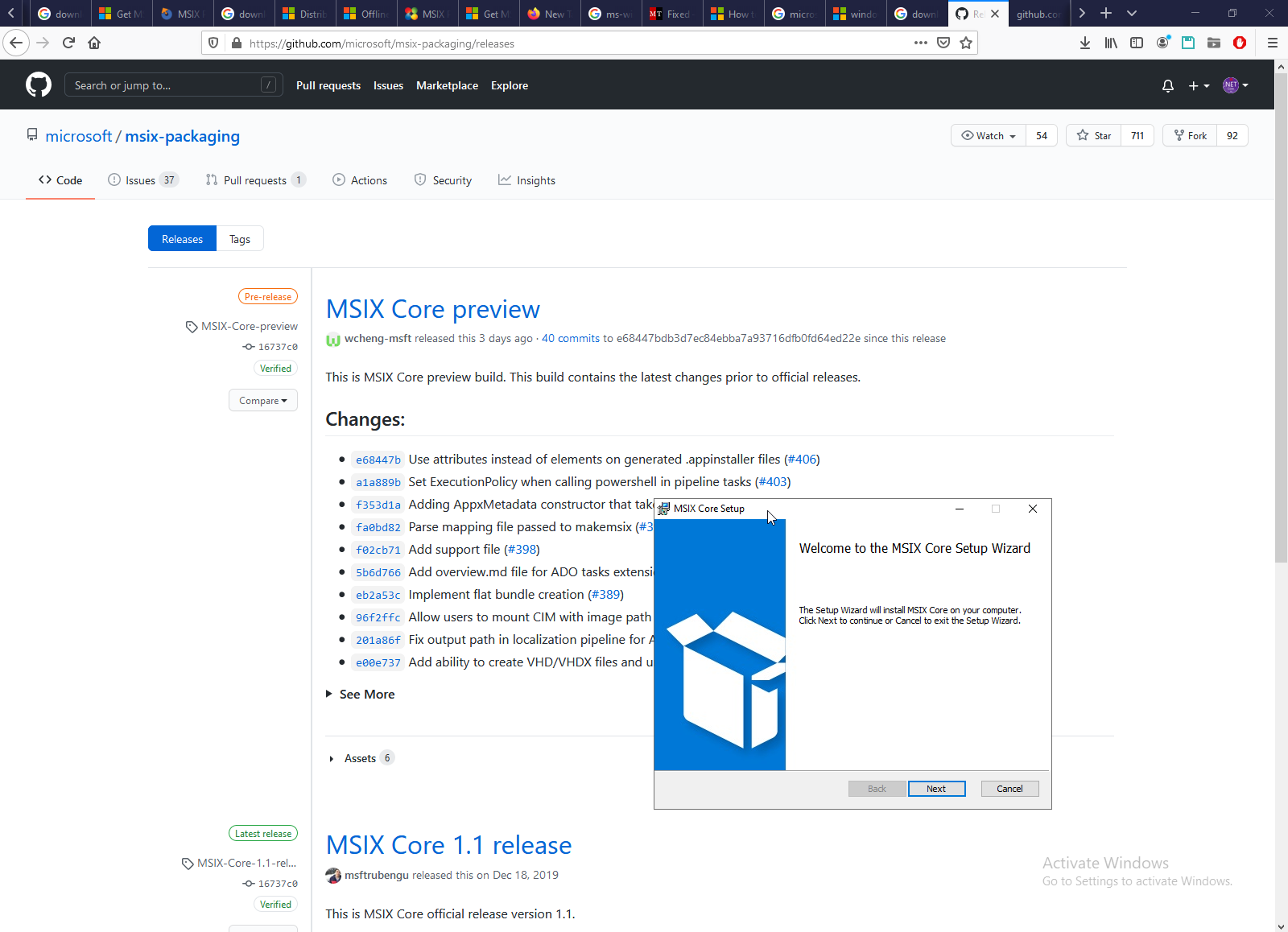Viewport: 1288px width, 932px height.
Task: Go back to the previous page in Firefox
Action: (x=16, y=43)
